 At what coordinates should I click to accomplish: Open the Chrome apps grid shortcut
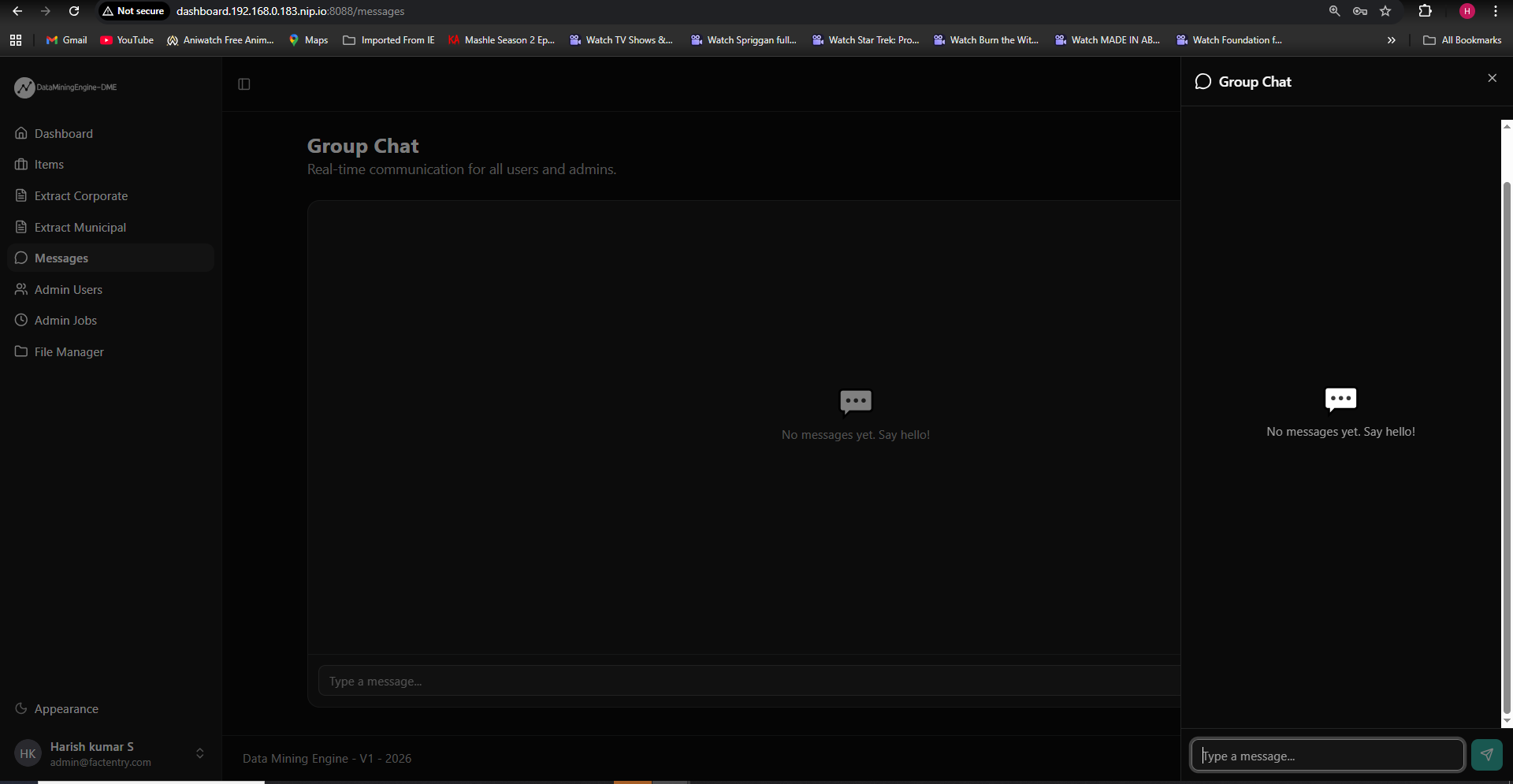point(16,40)
